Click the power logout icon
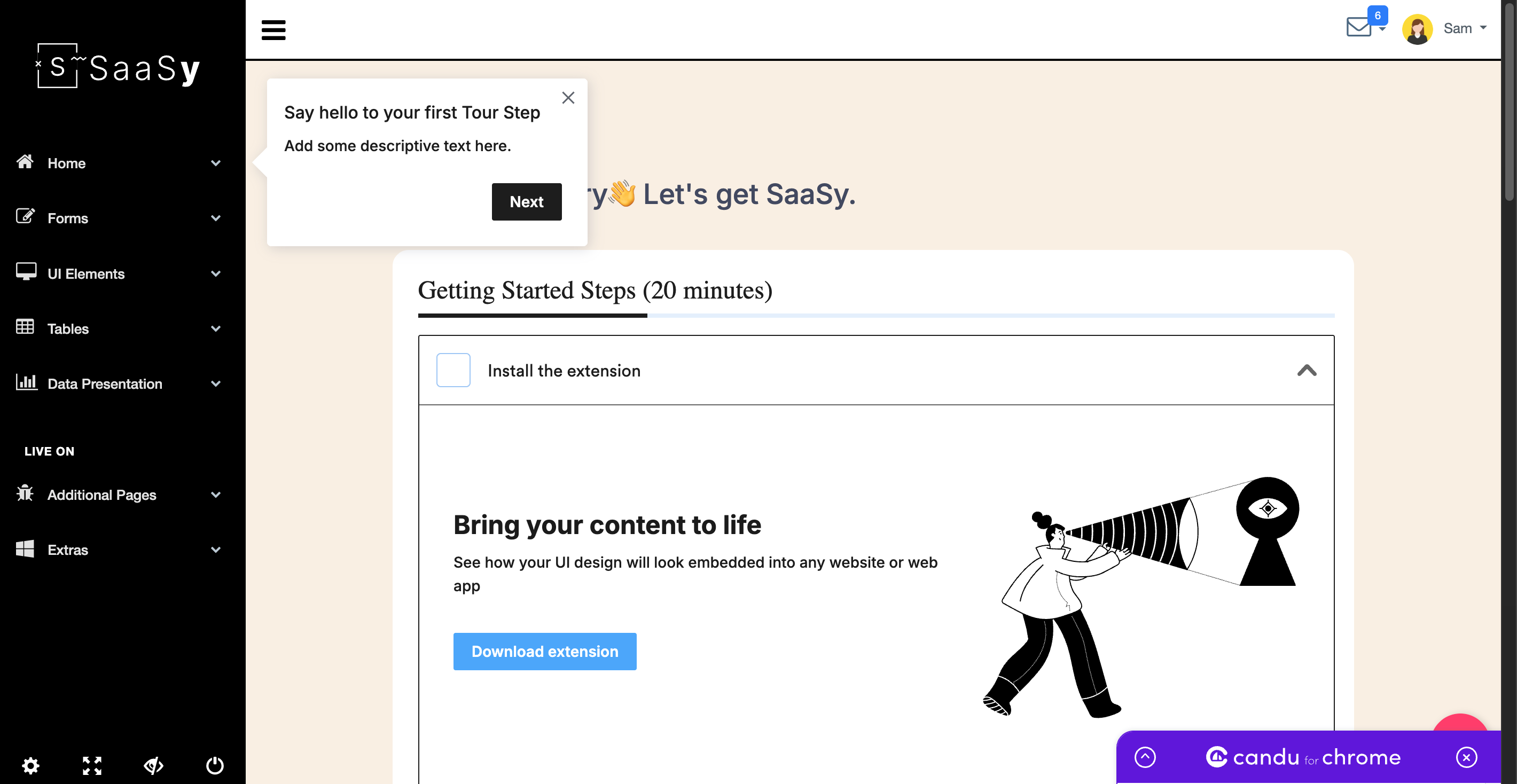 tap(215, 765)
